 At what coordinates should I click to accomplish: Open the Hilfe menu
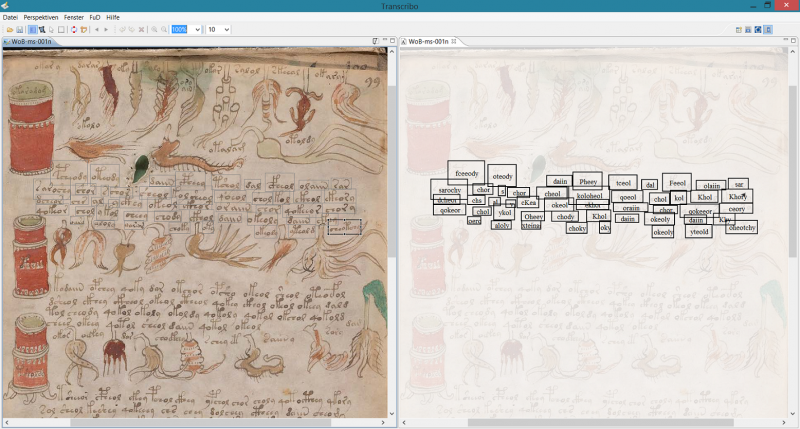coord(113,17)
